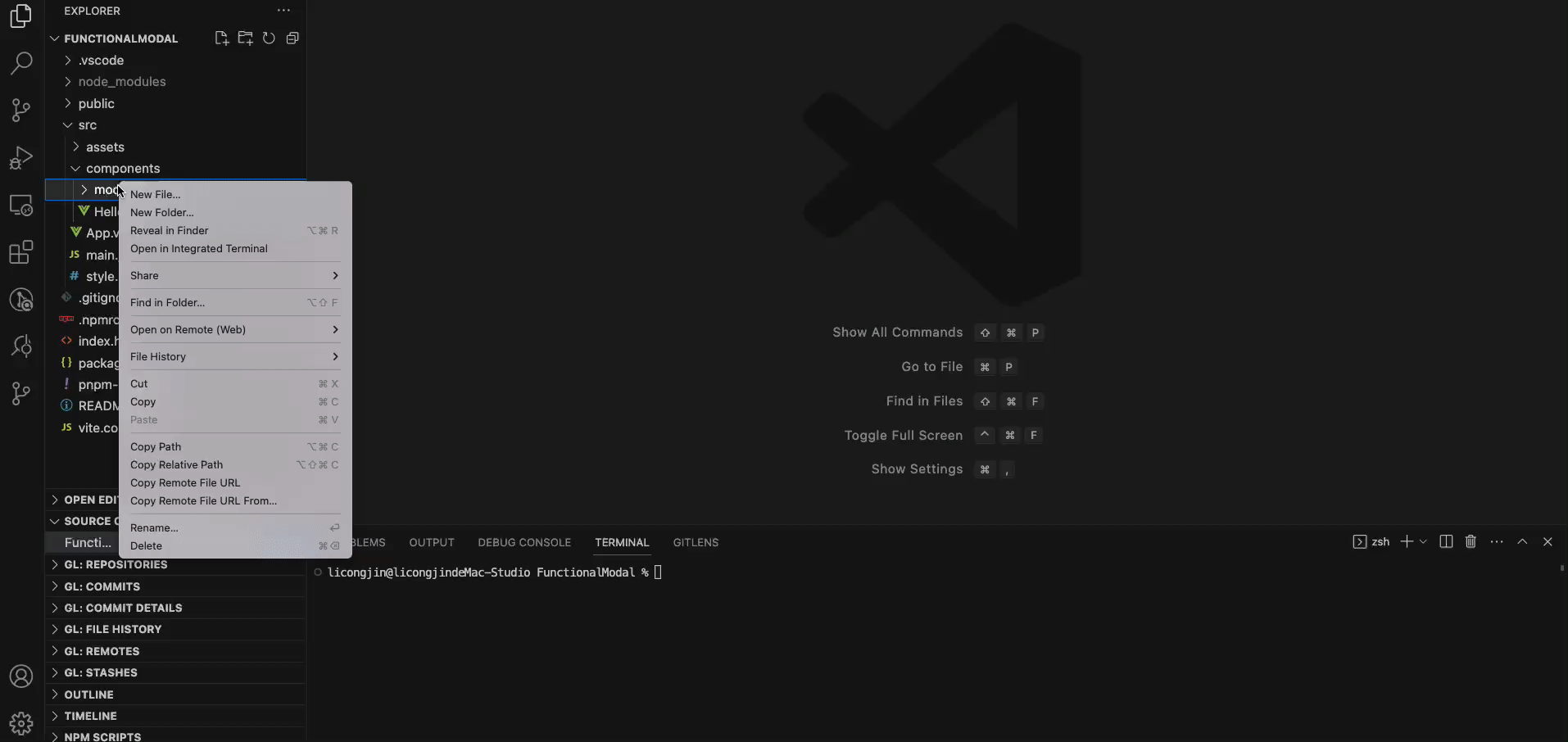Select Copy in context menu
The image size is (1568, 742).
tap(235, 401)
